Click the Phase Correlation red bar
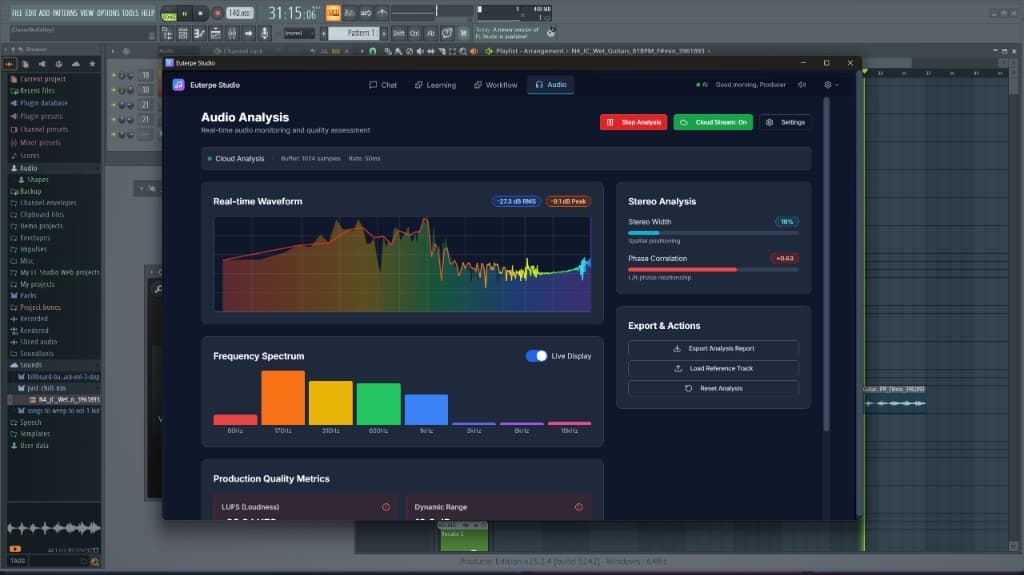The image size is (1024, 575). coord(682,269)
